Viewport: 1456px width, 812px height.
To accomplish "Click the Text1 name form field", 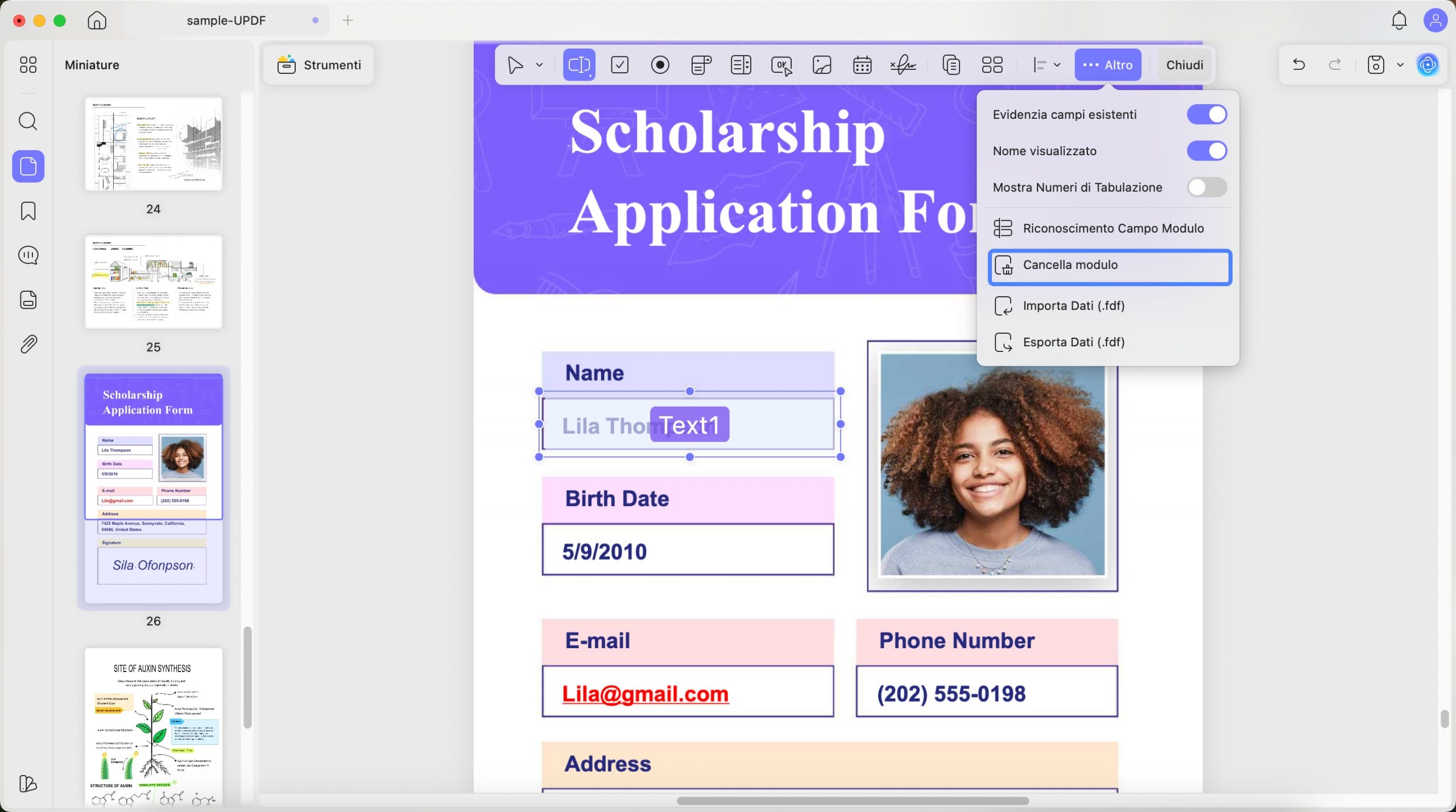I will tap(689, 424).
